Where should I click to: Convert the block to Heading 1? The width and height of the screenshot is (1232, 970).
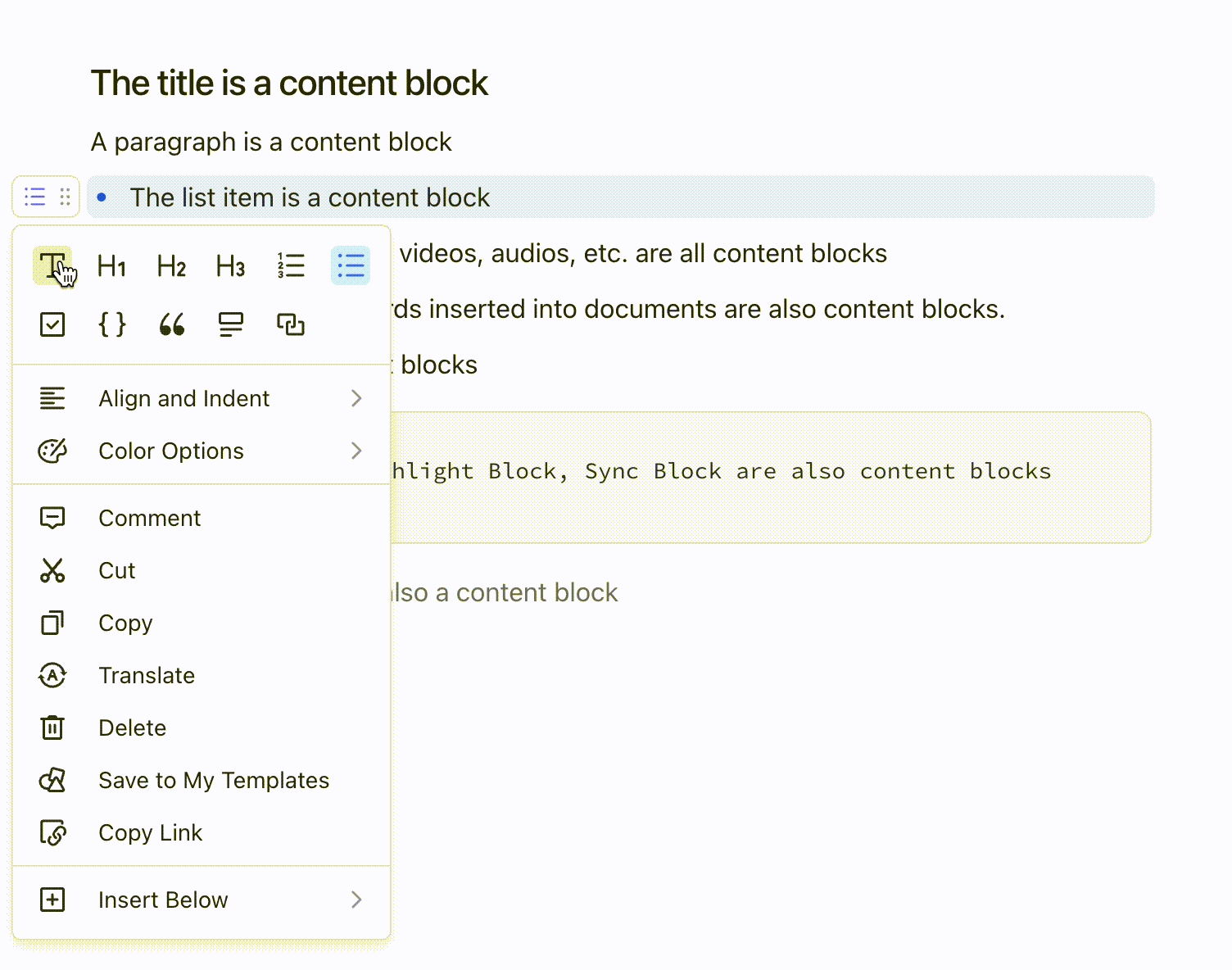pos(111,265)
